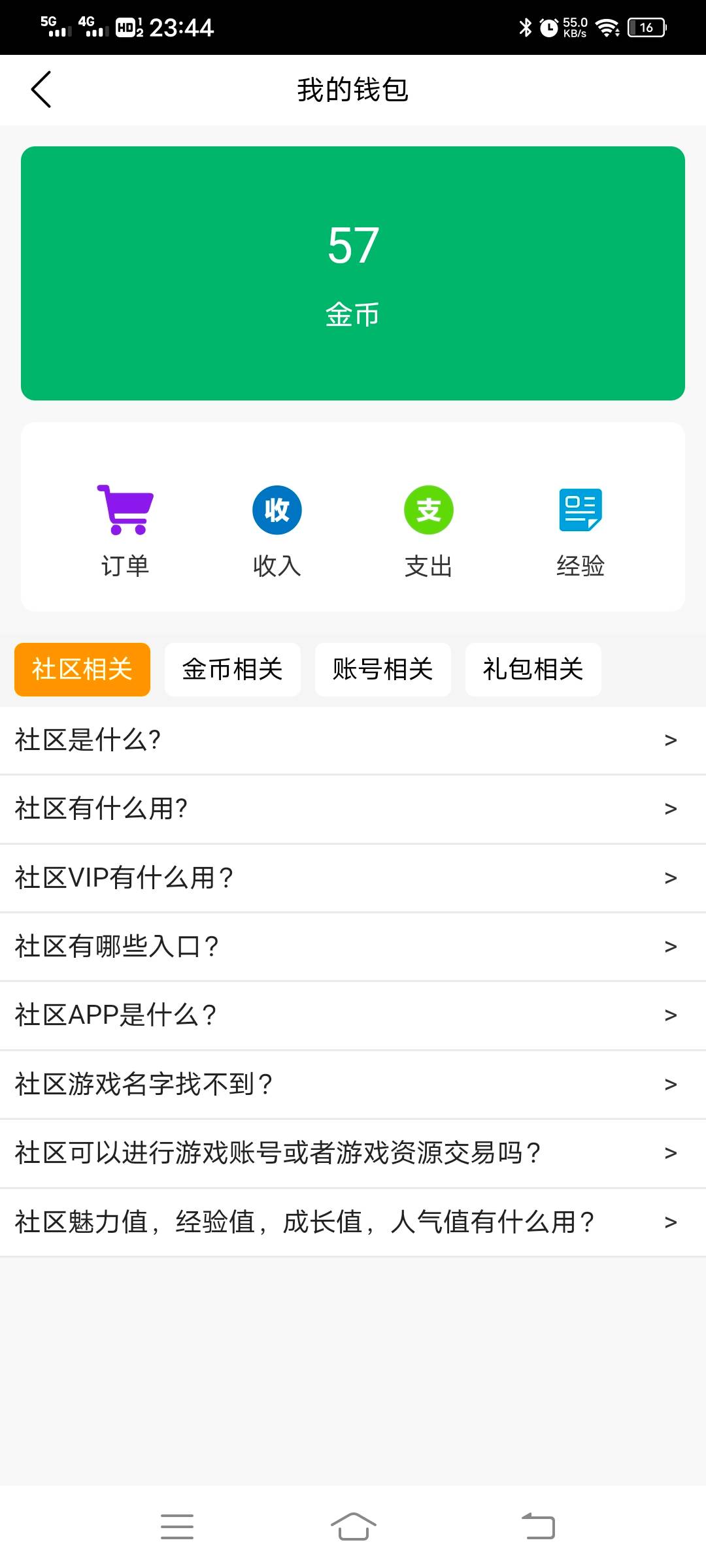Tap the back arrow icon
This screenshot has height=1568, width=706.
pyautogui.click(x=41, y=90)
